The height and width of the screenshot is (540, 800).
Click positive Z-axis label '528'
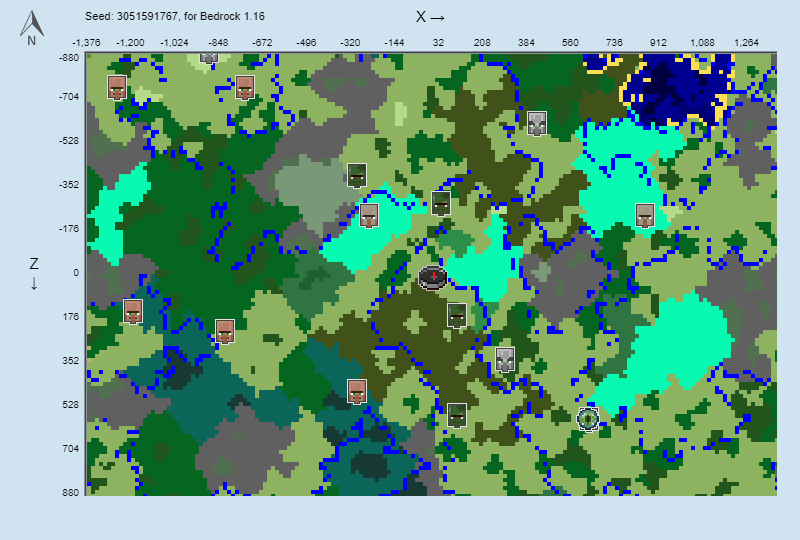click(71, 405)
